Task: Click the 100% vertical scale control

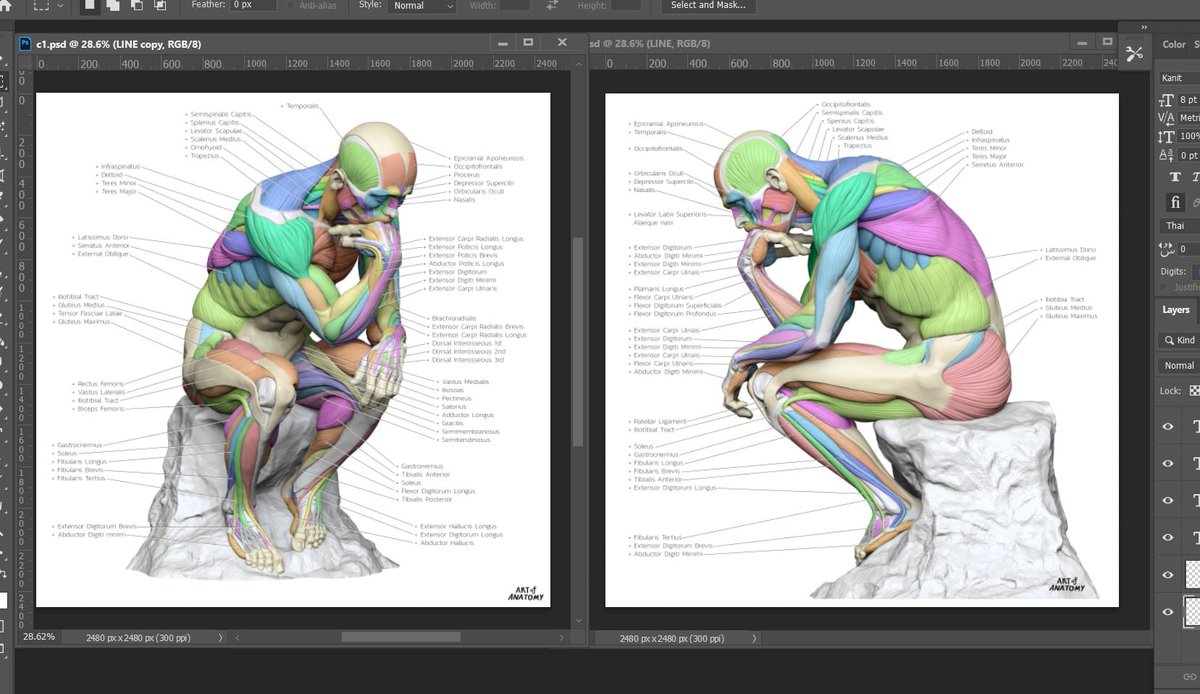Action: (1190, 135)
